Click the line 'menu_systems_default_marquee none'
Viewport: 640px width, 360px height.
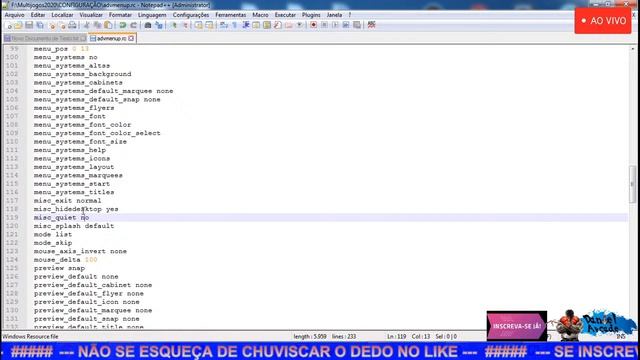[103, 91]
